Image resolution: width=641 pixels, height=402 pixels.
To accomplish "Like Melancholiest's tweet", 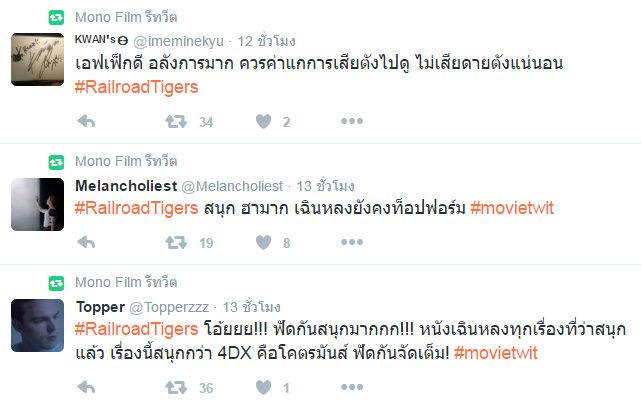I will pyautogui.click(x=263, y=241).
